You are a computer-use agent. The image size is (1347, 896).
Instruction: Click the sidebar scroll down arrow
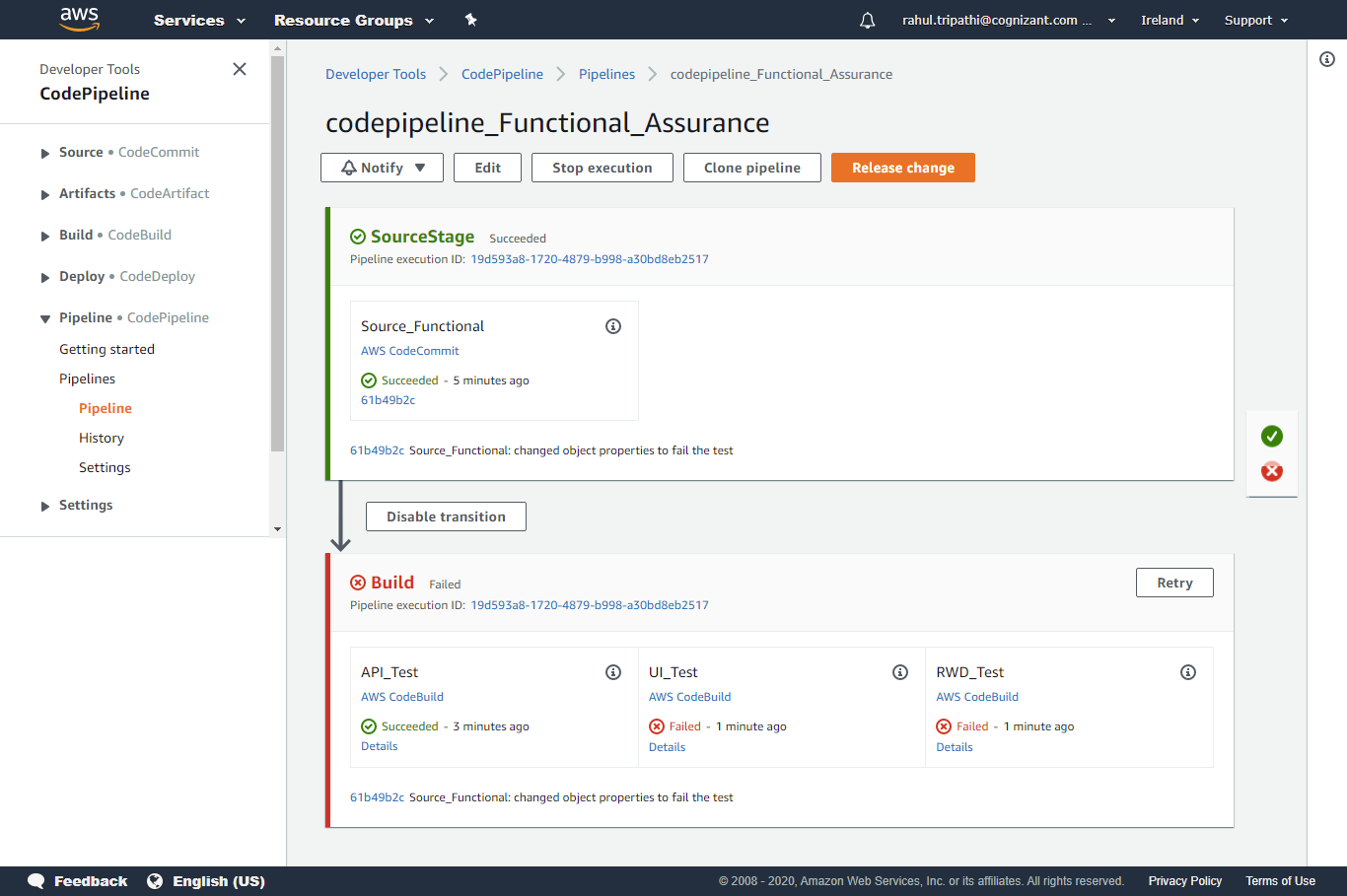tap(277, 529)
